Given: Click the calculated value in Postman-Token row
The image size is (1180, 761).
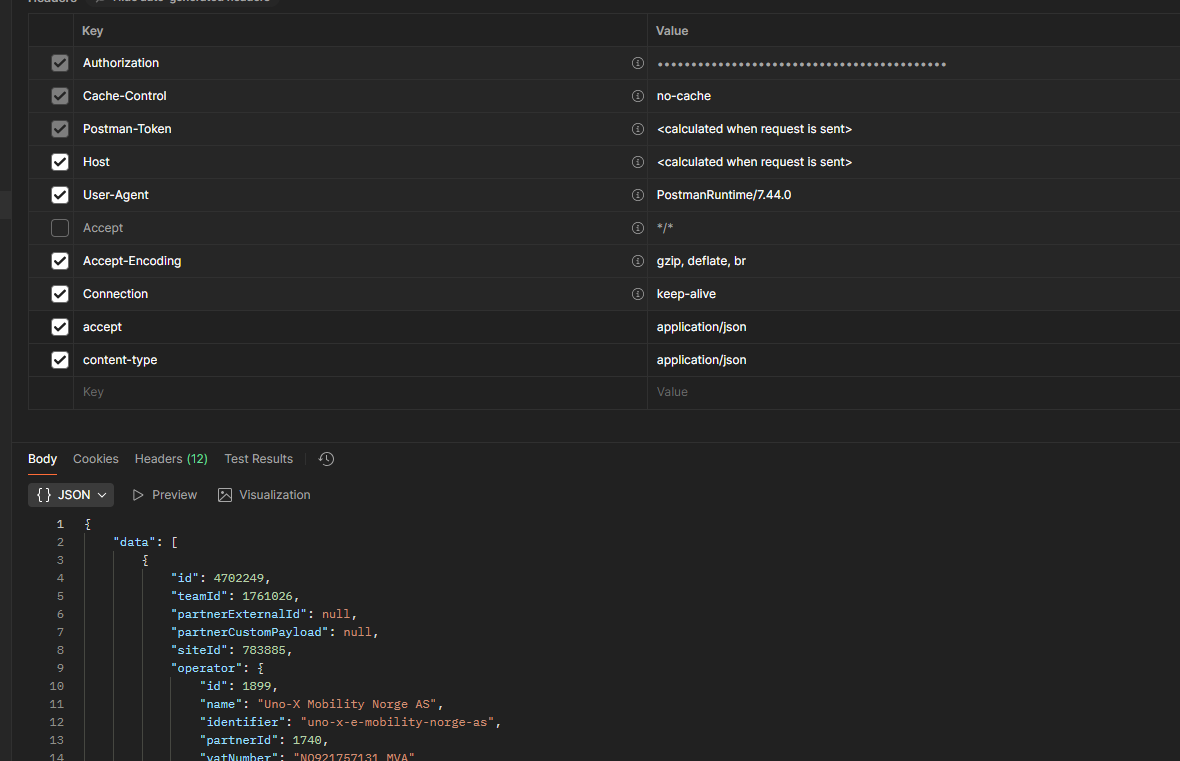Looking at the screenshot, I should (754, 129).
